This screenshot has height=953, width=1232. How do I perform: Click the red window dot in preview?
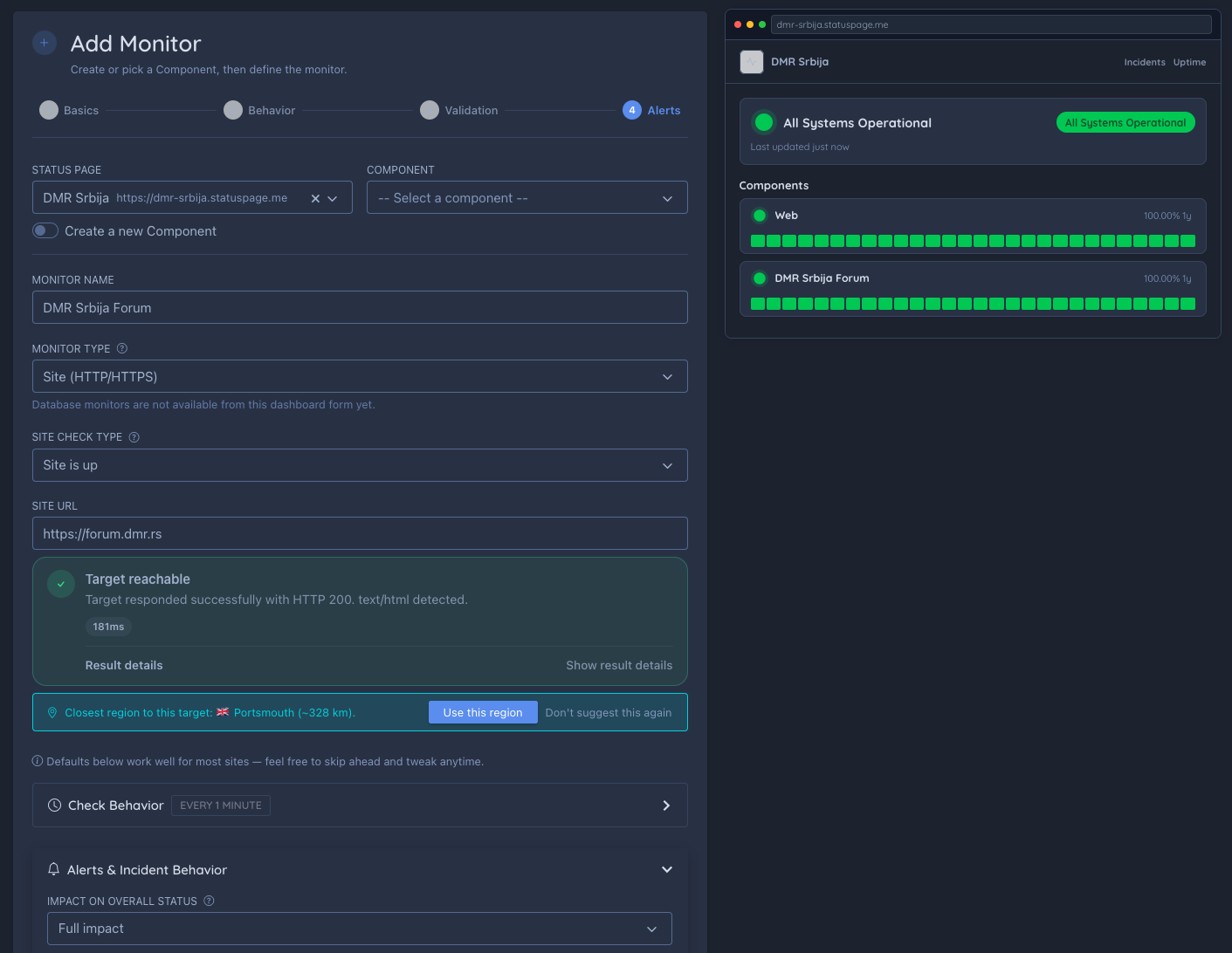pyautogui.click(x=738, y=24)
